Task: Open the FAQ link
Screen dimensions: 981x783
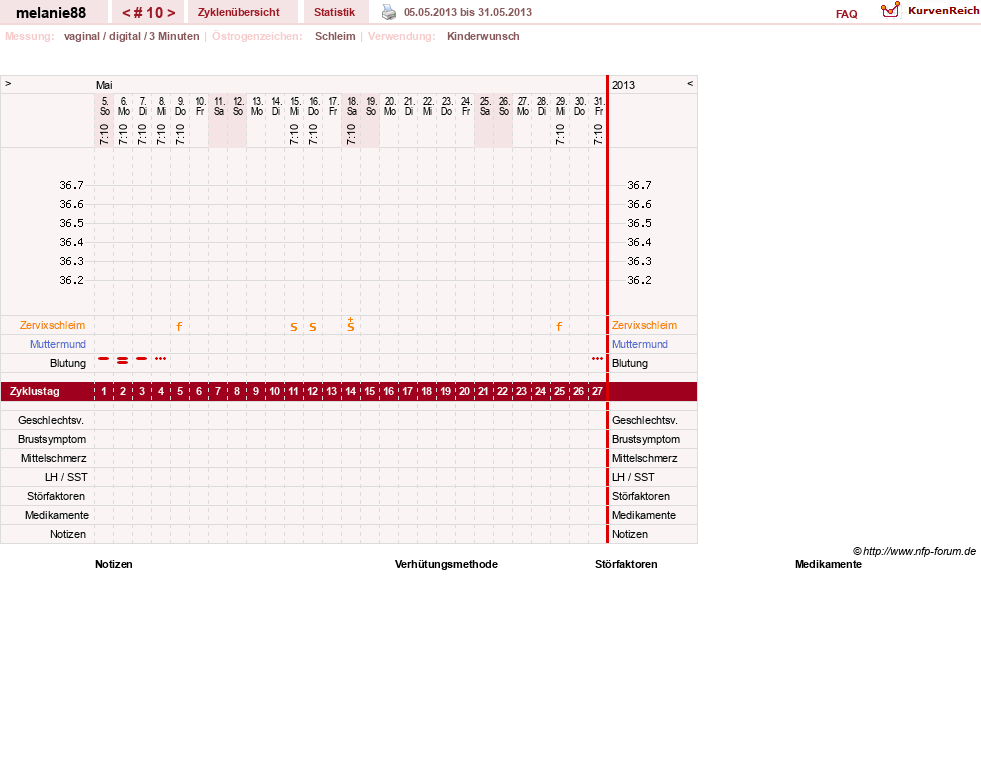Action: coord(846,14)
